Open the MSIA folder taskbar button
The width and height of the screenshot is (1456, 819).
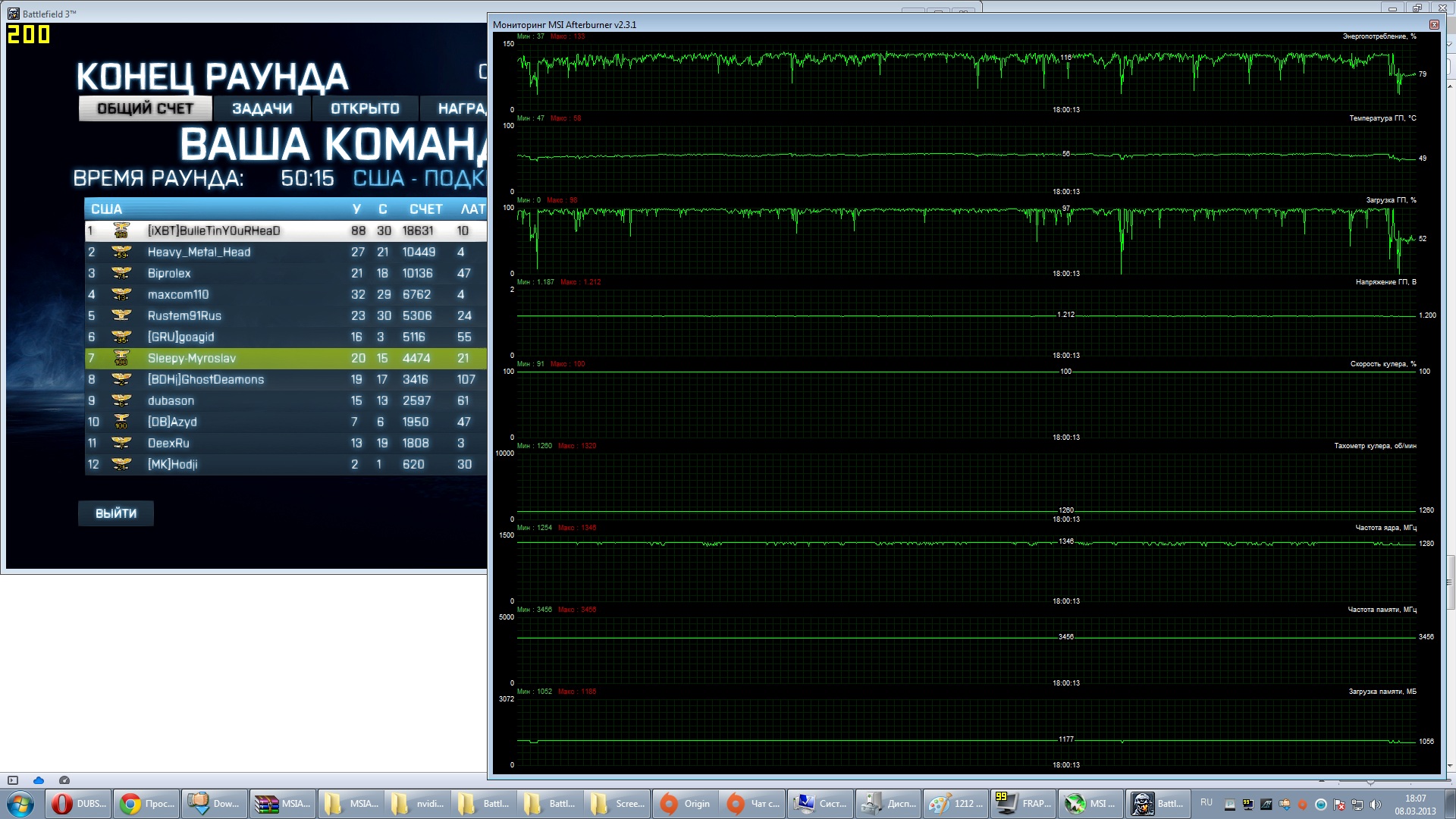pos(352,804)
